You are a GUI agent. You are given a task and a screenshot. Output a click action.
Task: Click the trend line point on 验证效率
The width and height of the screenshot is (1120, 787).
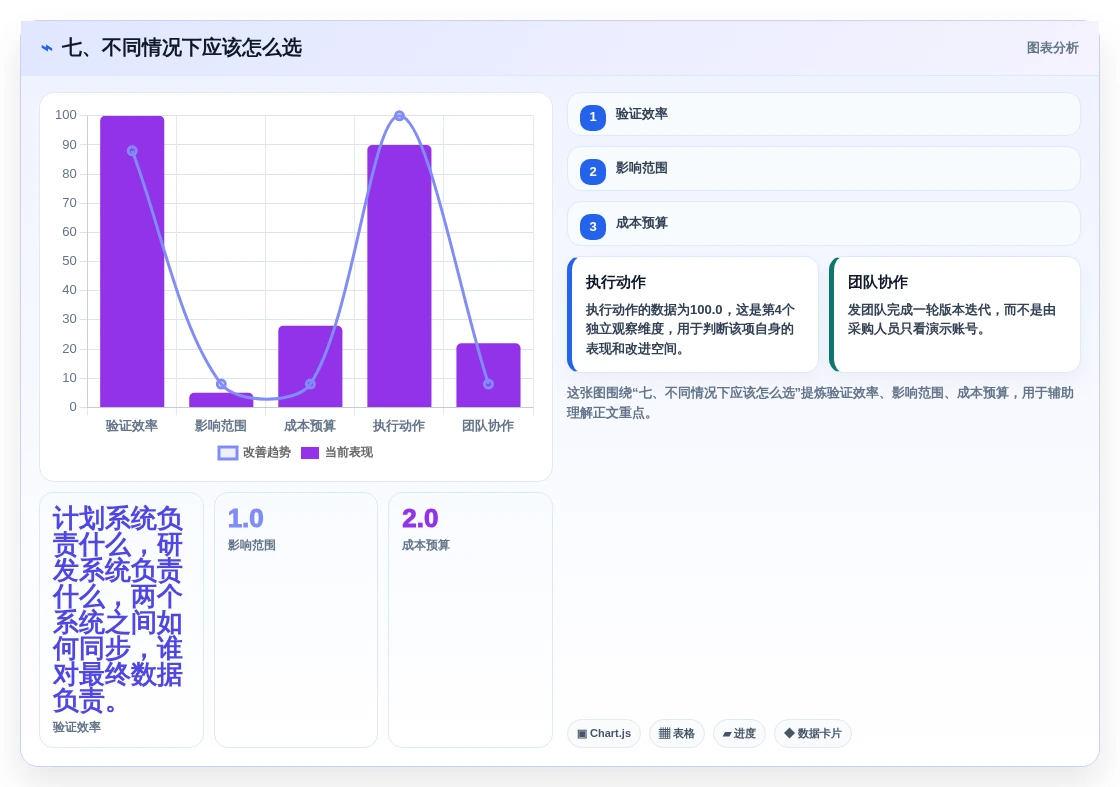pyautogui.click(x=132, y=151)
